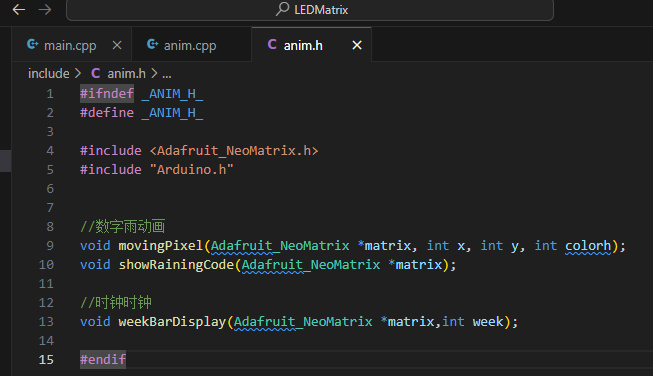The height and width of the screenshot is (376, 653).
Task: Place cursor on #ifndef directive
Action: (107, 94)
